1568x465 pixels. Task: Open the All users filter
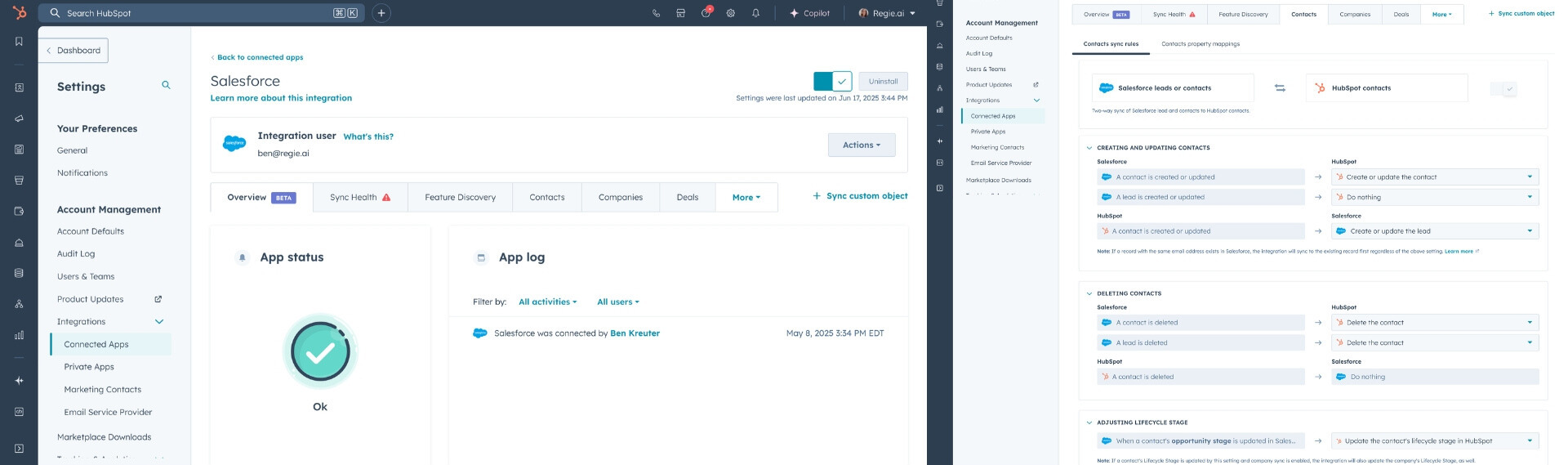pos(618,302)
